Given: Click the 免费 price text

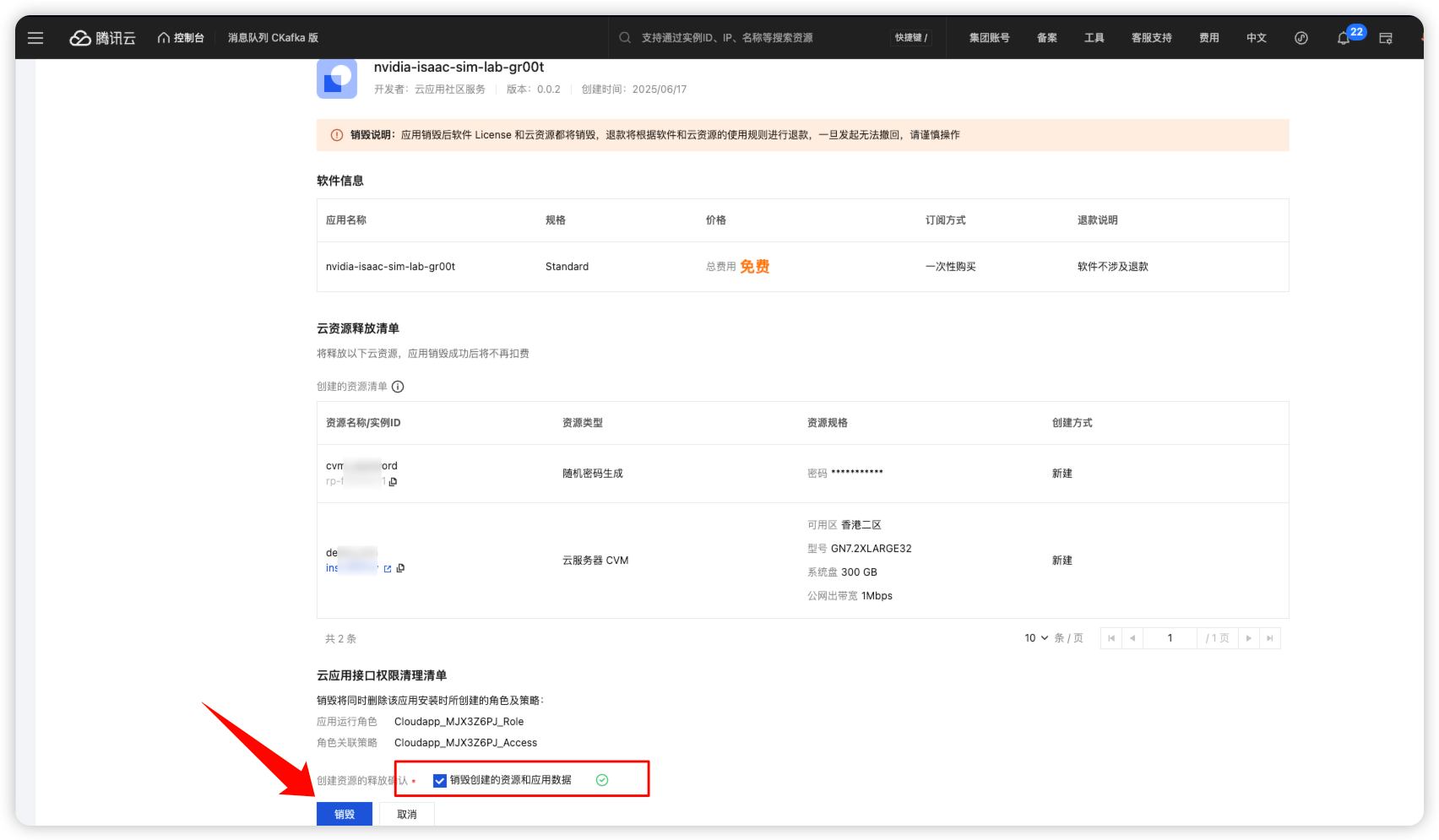Looking at the screenshot, I should point(755,267).
